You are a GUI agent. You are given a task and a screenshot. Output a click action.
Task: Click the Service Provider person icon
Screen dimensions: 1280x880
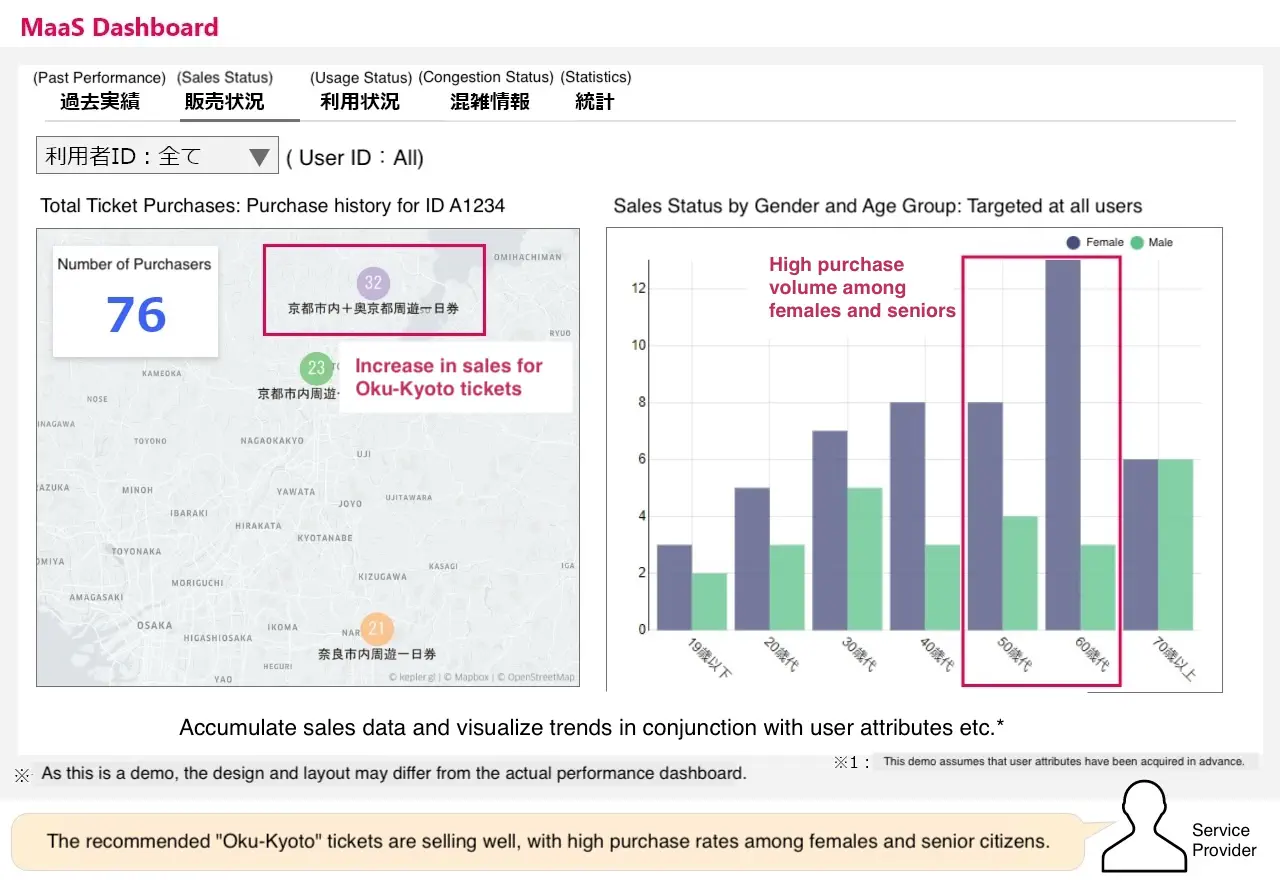(1140, 826)
